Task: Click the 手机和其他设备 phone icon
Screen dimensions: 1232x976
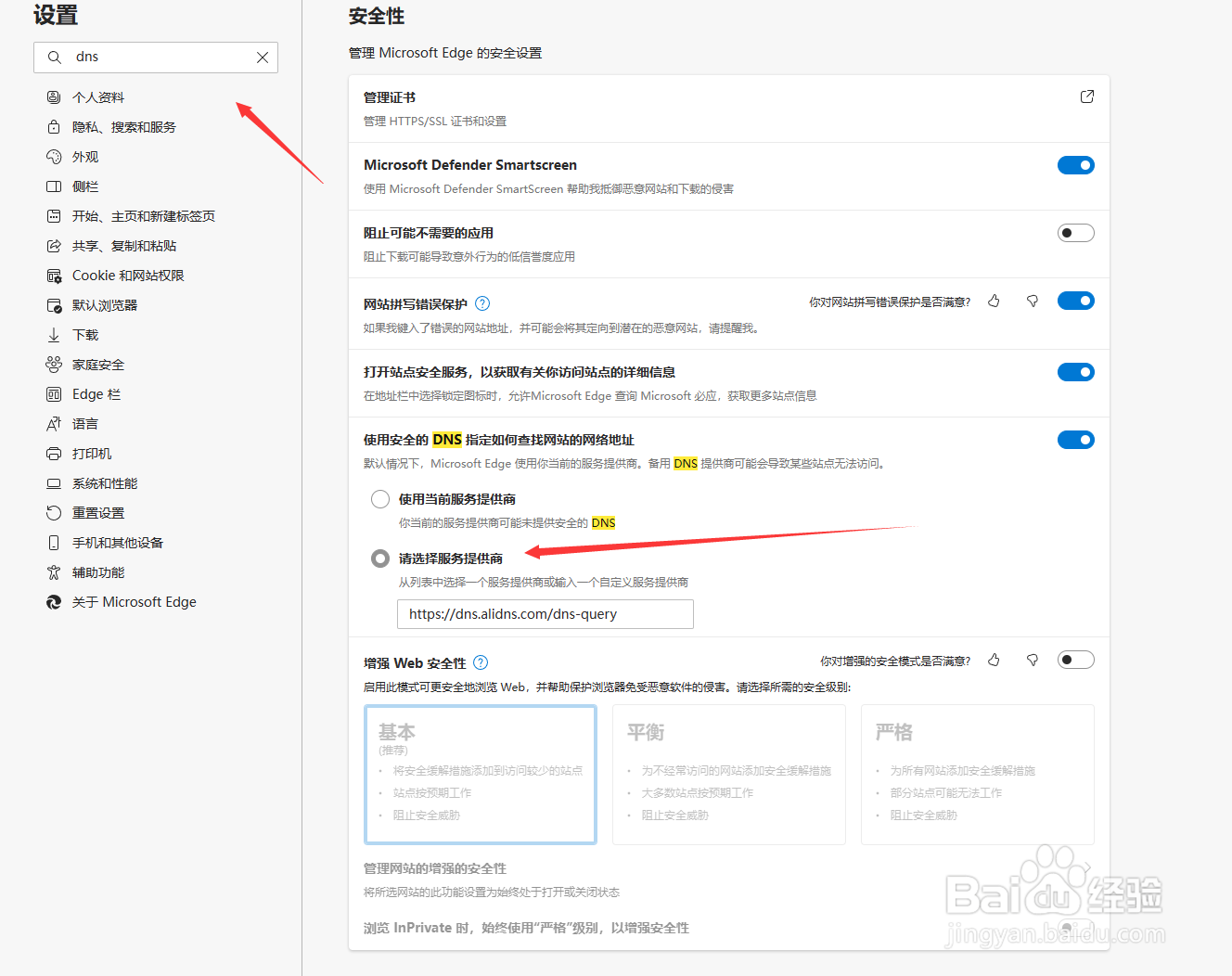Action: coord(54,543)
